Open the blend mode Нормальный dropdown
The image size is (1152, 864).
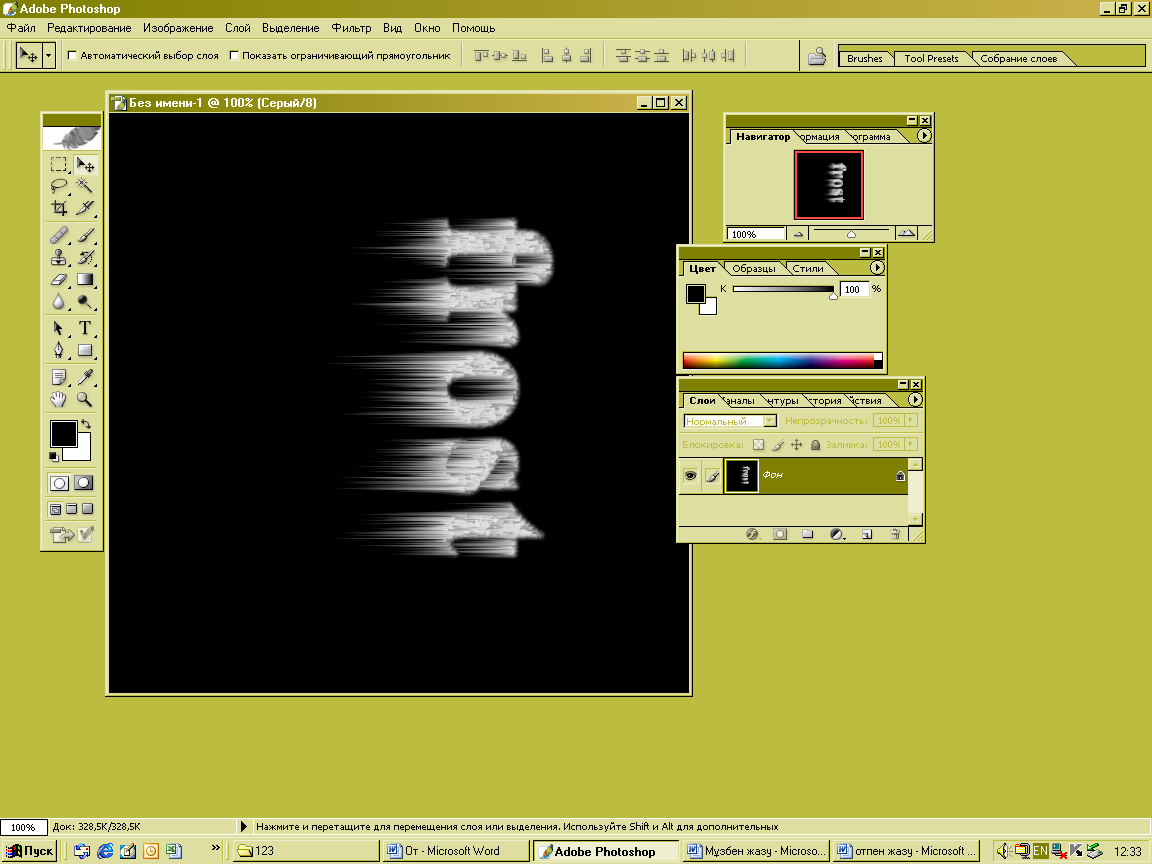tap(769, 421)
